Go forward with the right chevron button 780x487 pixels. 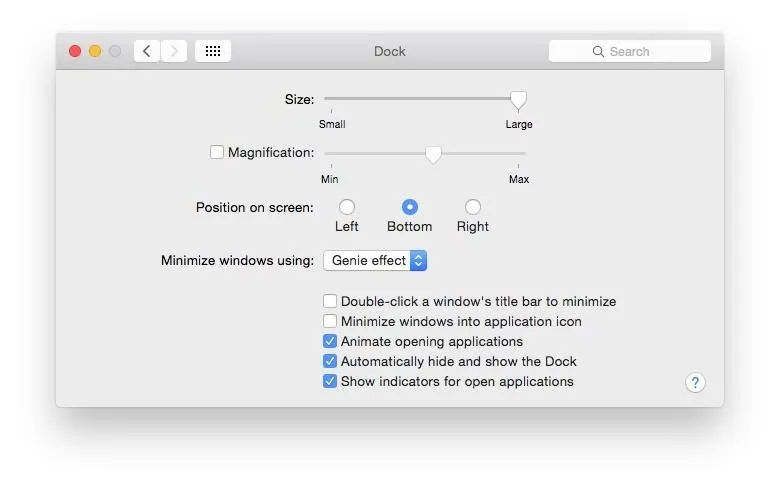pos(174,51)
